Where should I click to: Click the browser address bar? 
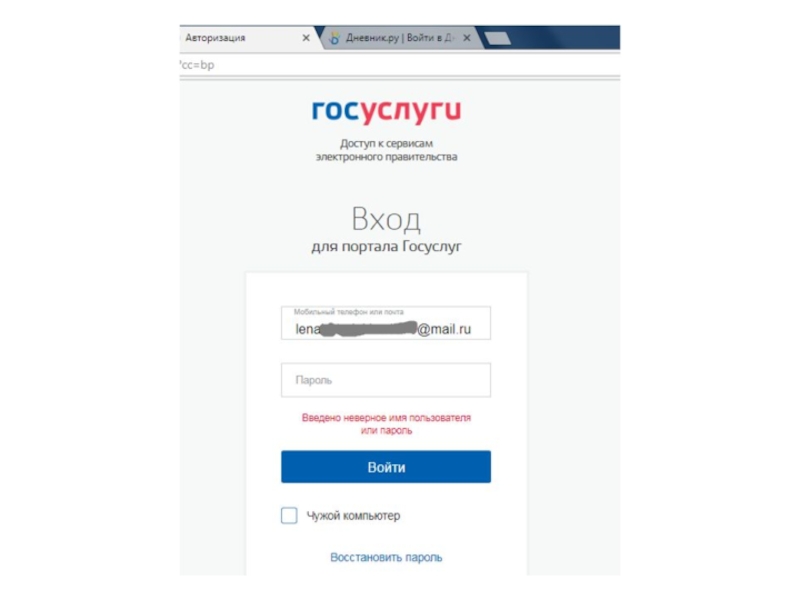click(x=400, y=65)
